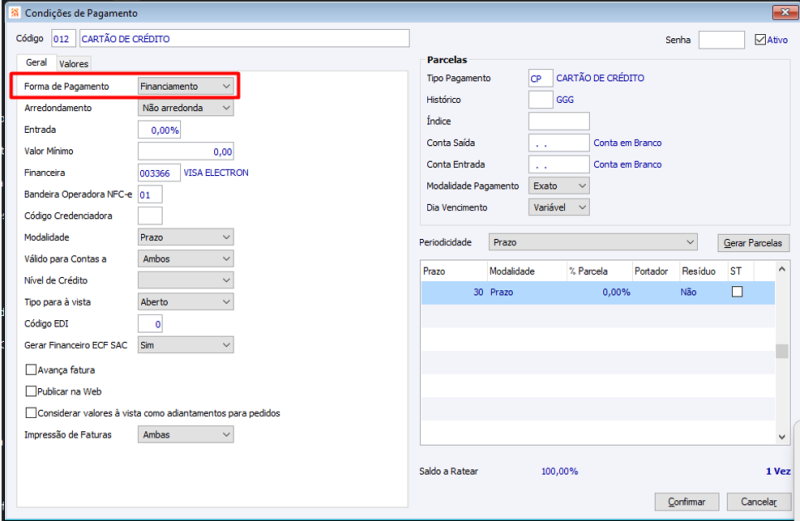Click the Bandeira Operadora NFC-e field
Image resolution: width=800 pixels, height=521 pixels.
coord(150,194)
